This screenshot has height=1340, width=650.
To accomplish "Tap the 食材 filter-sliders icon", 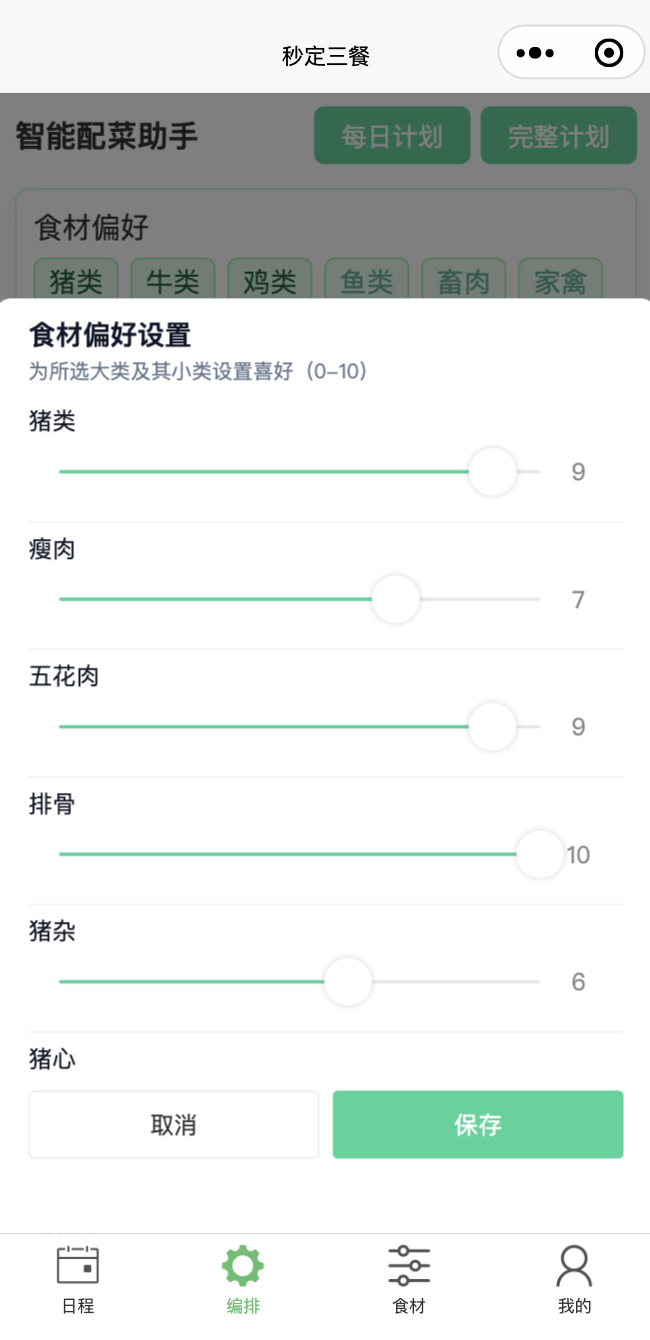I will point(408,1263).
